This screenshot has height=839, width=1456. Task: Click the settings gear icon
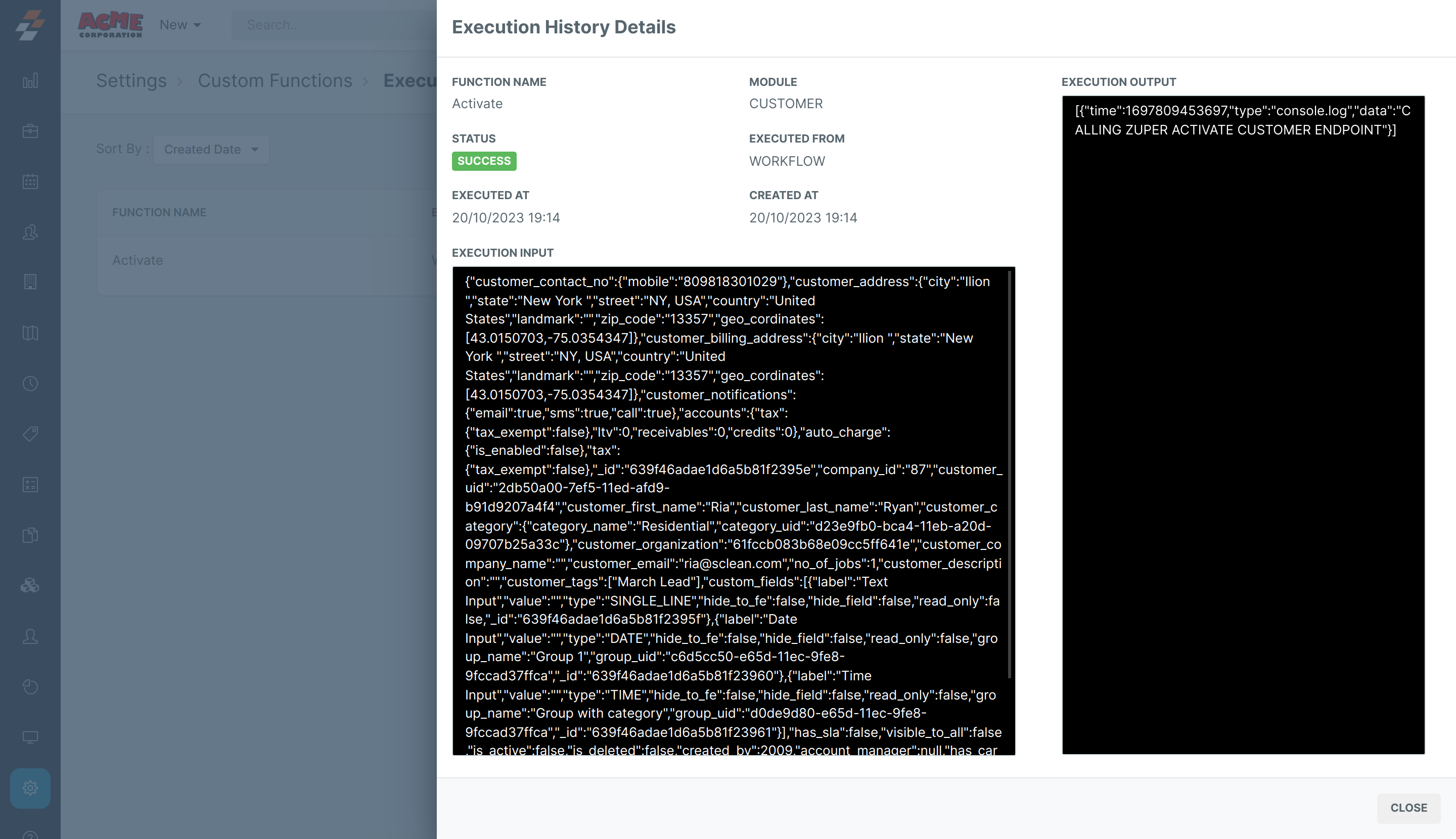(x=30, y=788)
